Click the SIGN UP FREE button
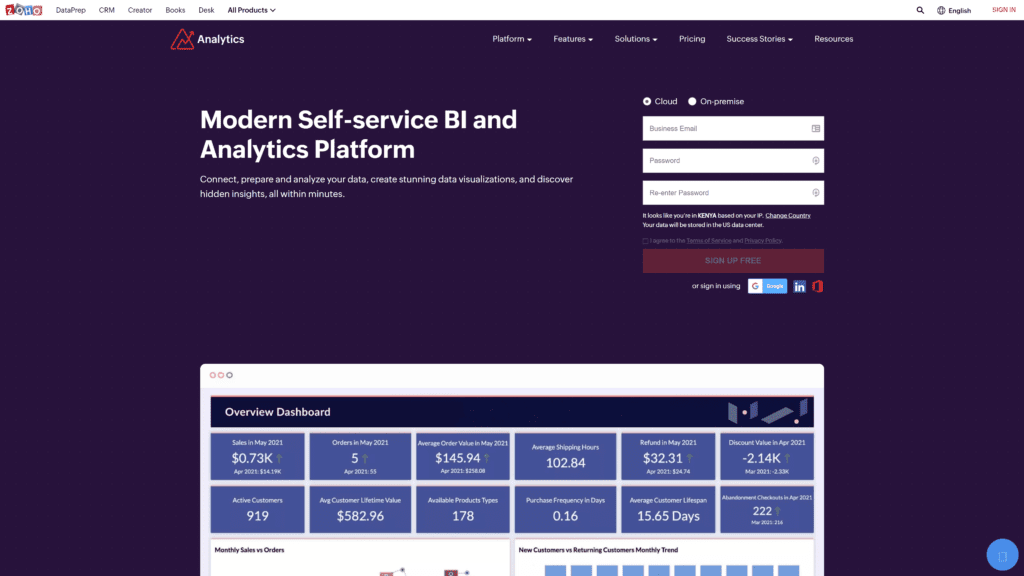1024x576 pixels. coord(733,261)
